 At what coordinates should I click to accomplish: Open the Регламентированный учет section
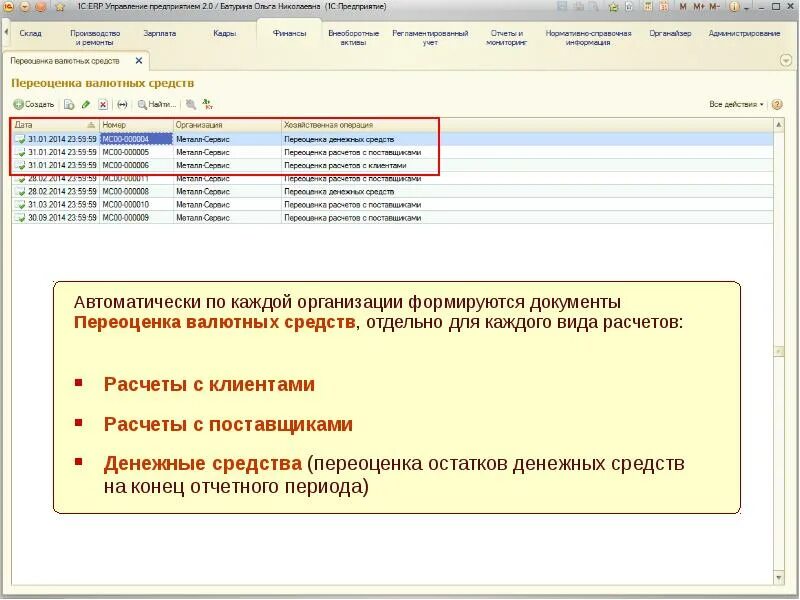430,38
